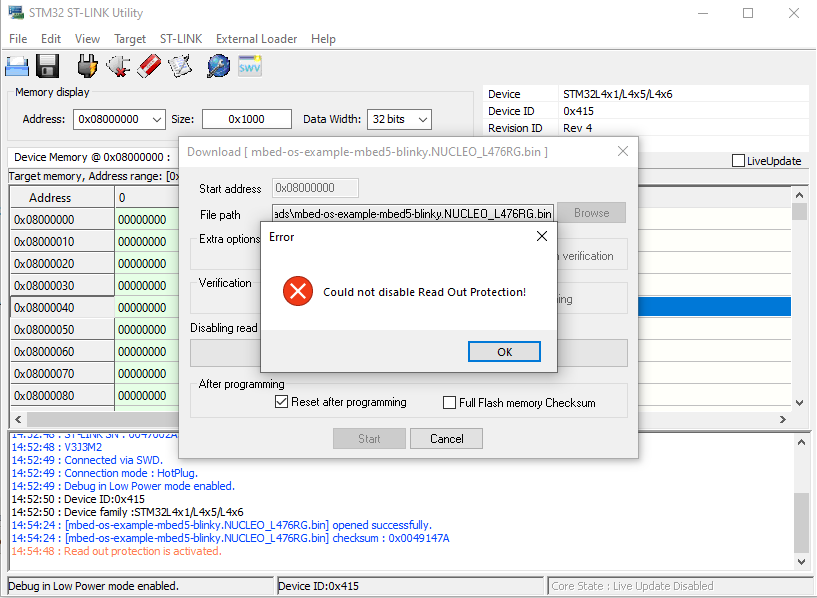817x598 pixels.
Task: Open the ST-LINK menu
Action: point(181,39)
